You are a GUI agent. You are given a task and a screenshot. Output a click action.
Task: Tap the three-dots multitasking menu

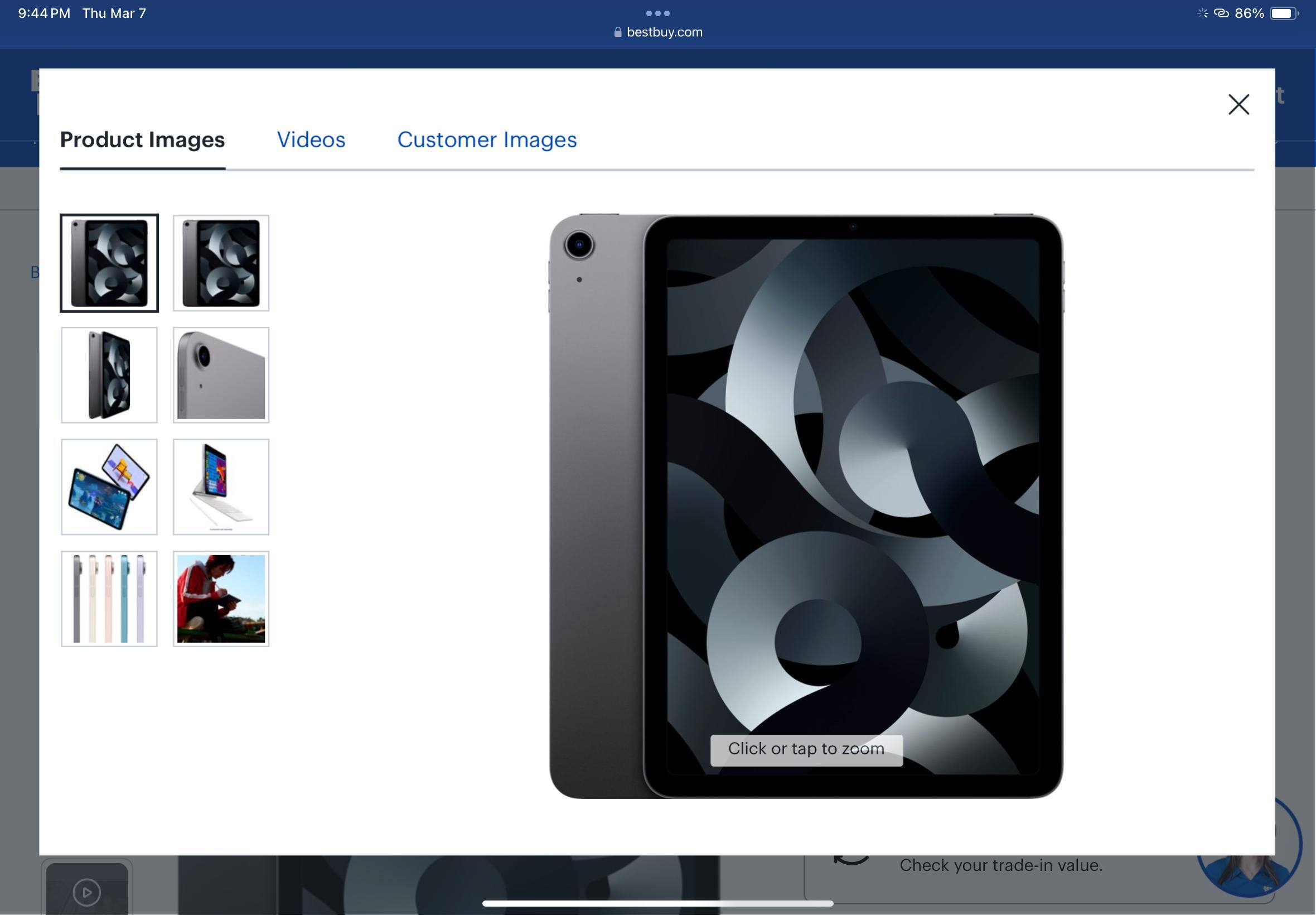click(x=657, y=13)
